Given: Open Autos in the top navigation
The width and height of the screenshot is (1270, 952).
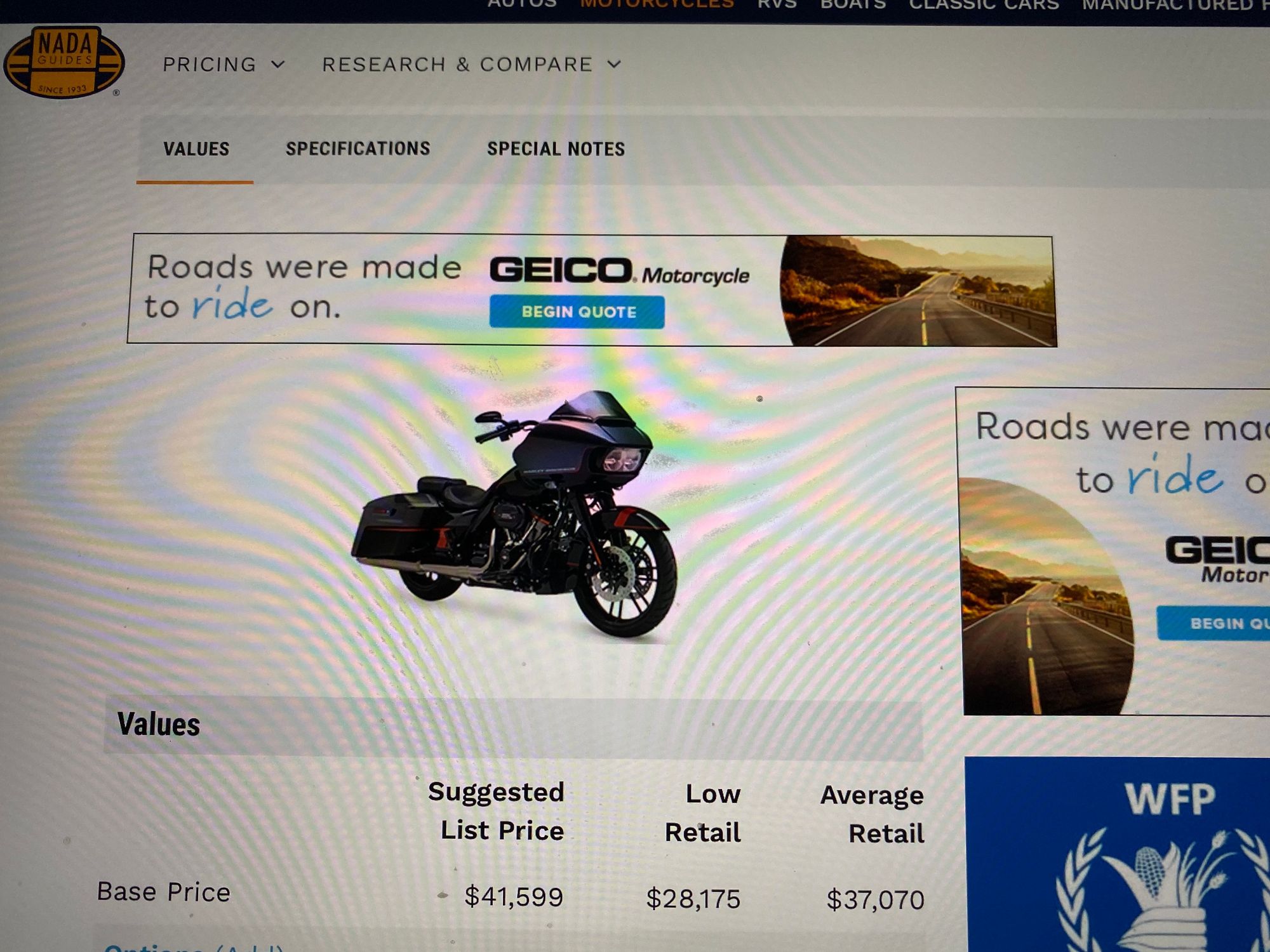Looking at the screenshot, I should coord(522,4).
